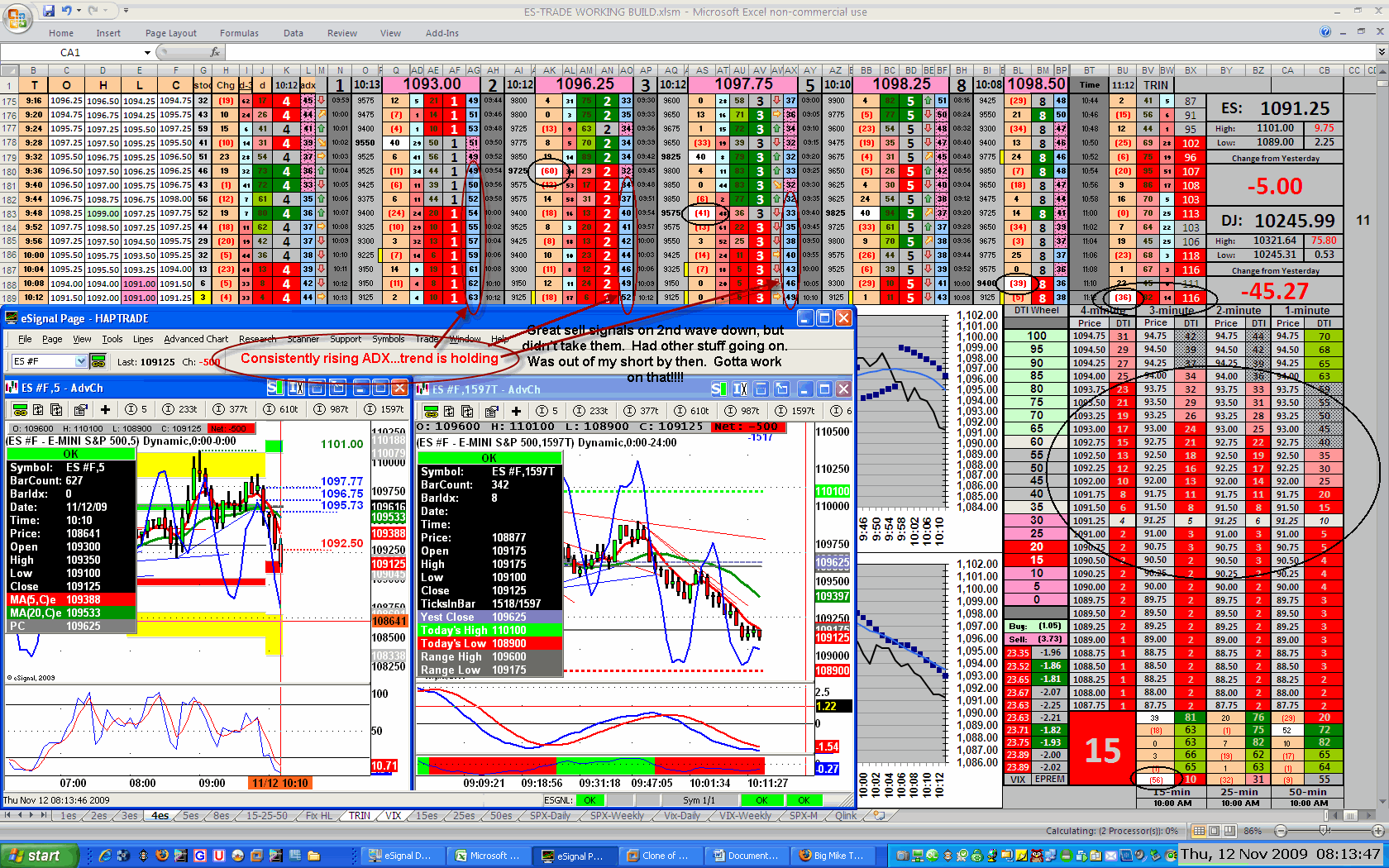1389x868 pixels.
Task: Click the Excel zoom slider handle
Action: [1325, 831]
